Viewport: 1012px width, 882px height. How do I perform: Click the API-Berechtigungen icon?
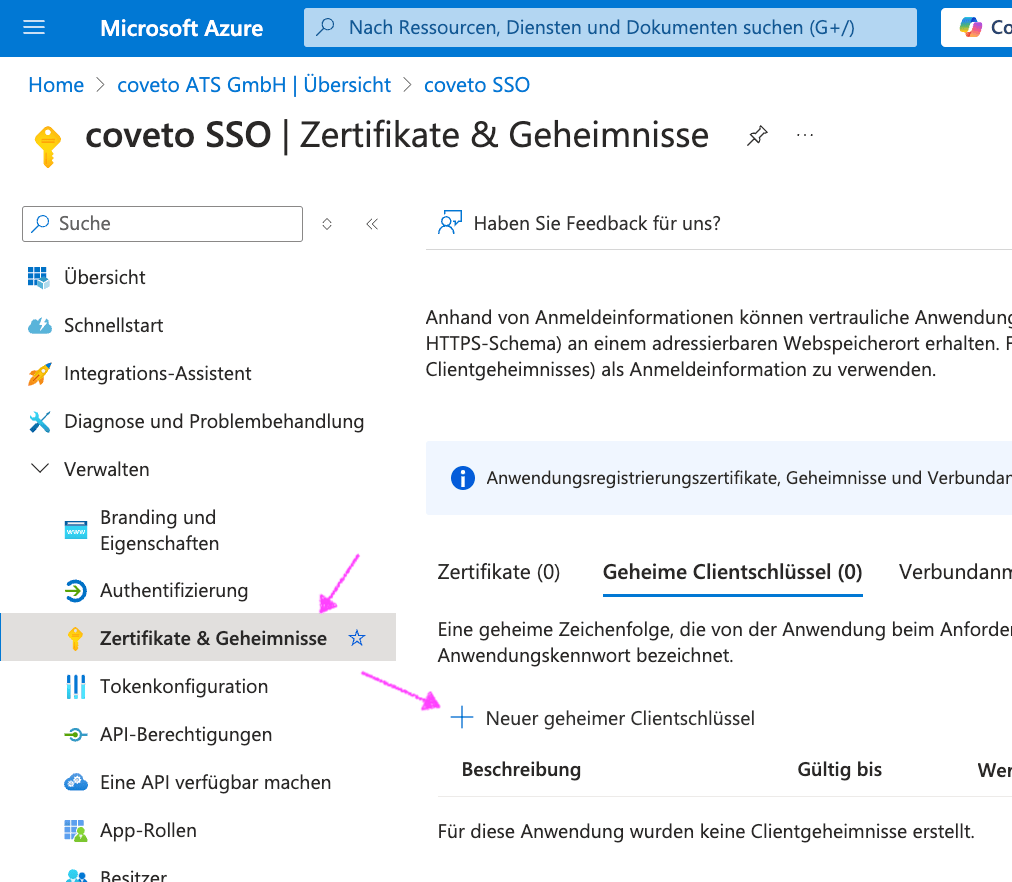point(76,735)
